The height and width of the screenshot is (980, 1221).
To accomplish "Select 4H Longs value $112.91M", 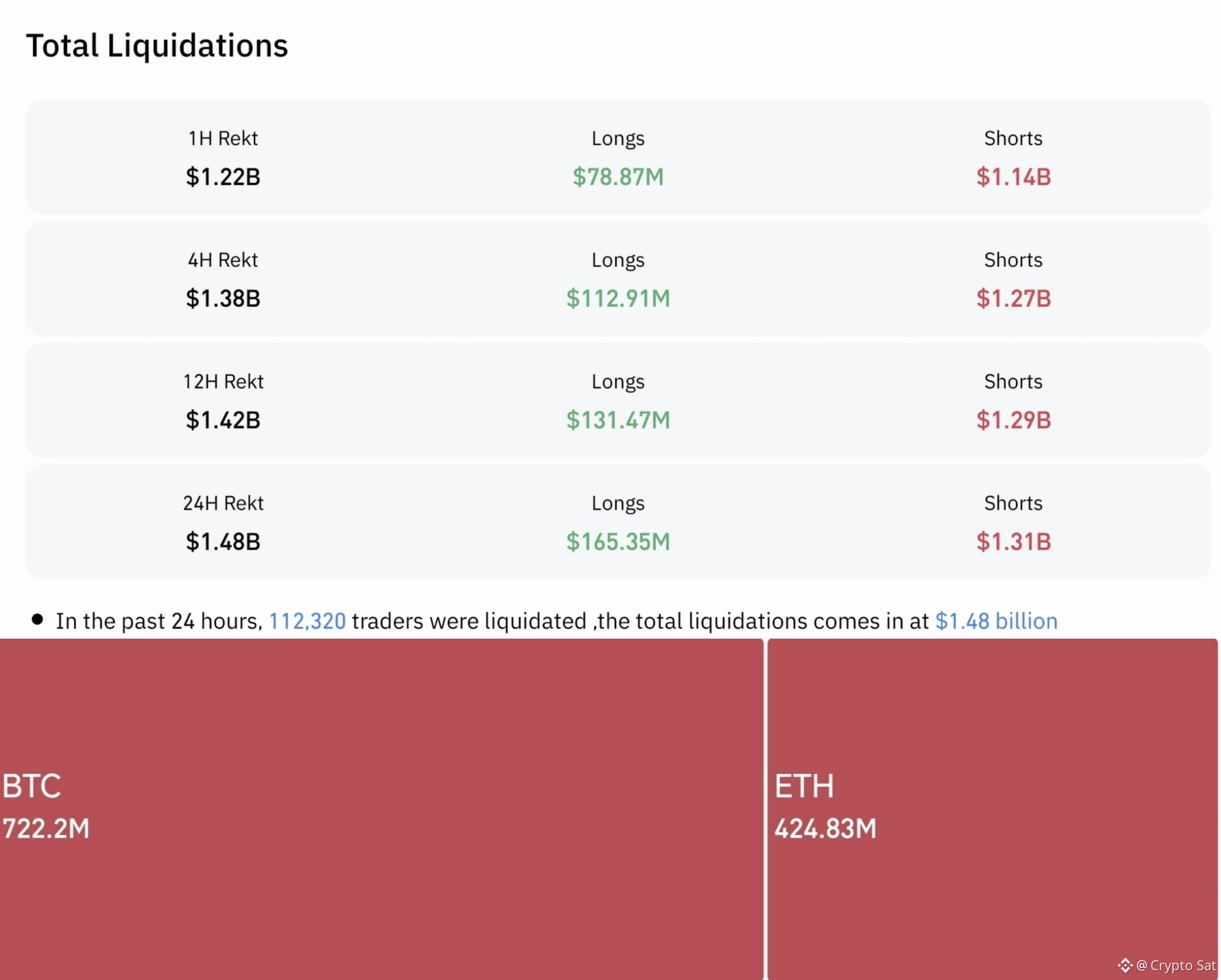I will point(618,298).
